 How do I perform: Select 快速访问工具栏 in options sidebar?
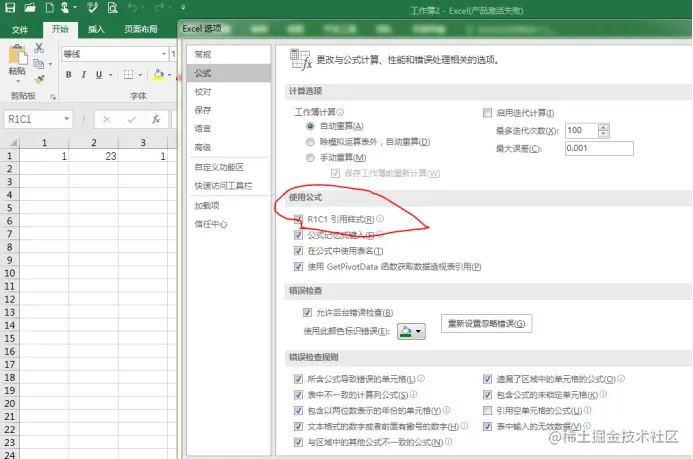(x=228, y=186)
